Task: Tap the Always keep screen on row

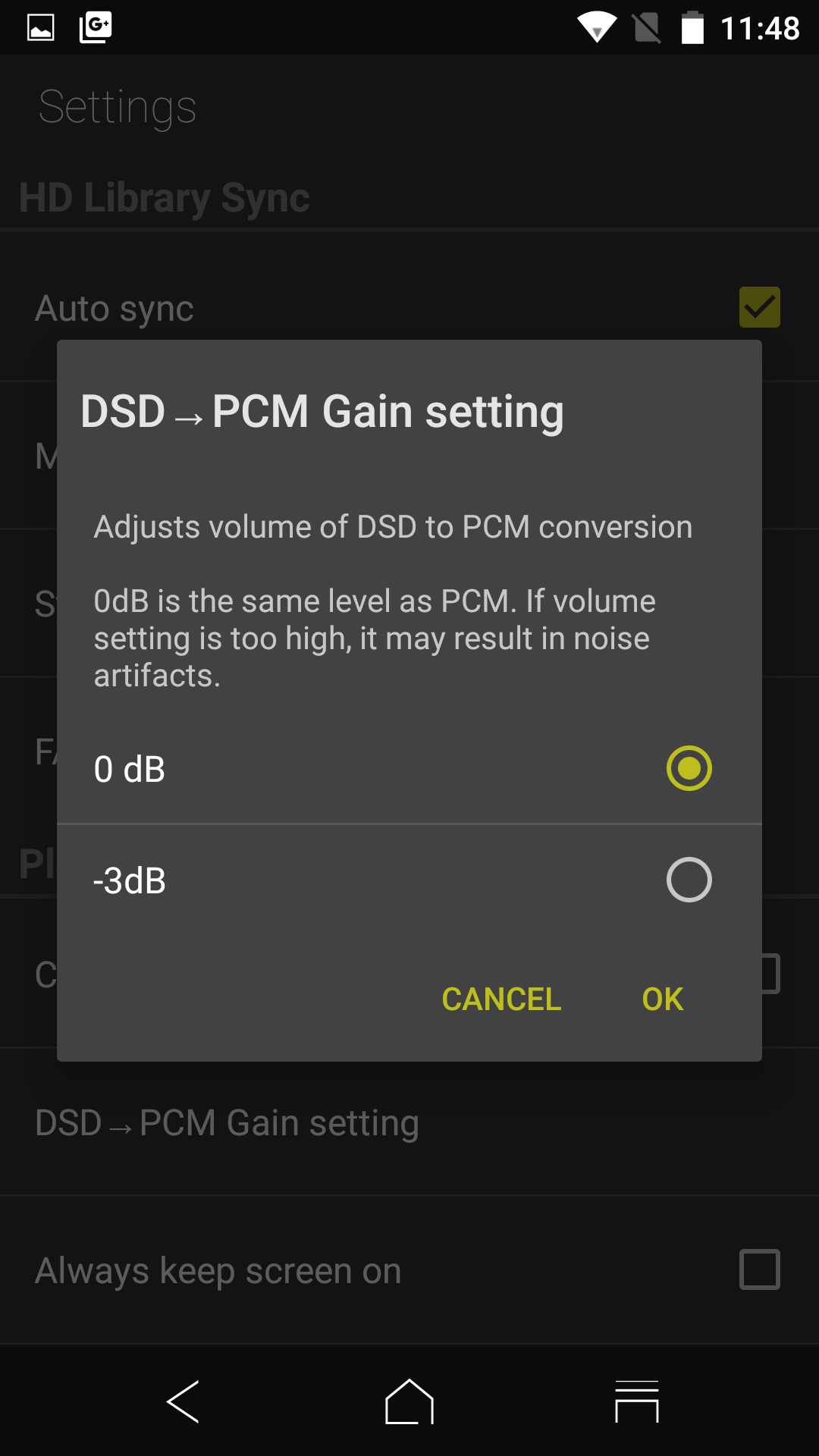Action: [218, 1271]
